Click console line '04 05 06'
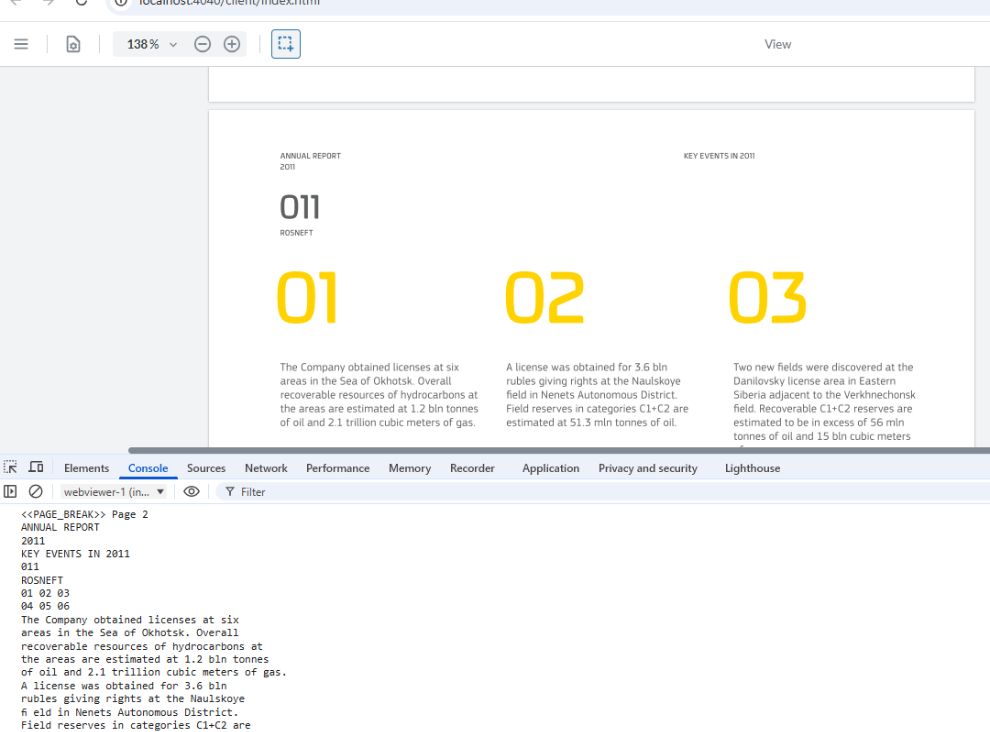 (x=45, y=606)
